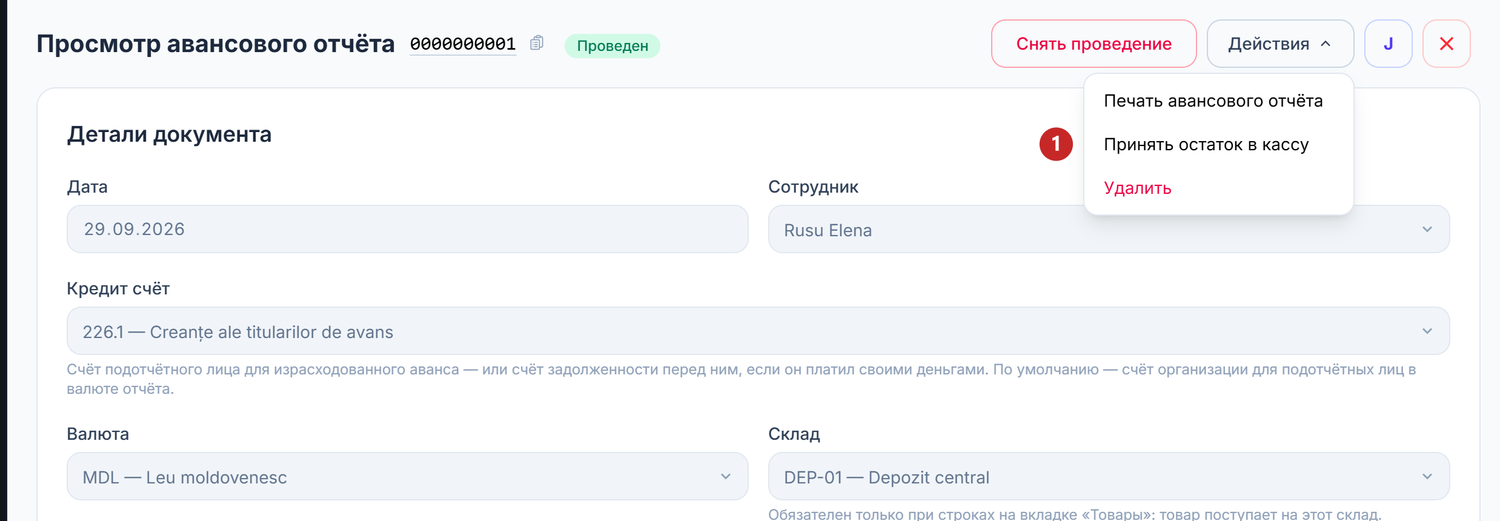The width and height of the screenshot is (1500, 521).
Task: Click the document number 0000000001
Action: tap(462, 44)
